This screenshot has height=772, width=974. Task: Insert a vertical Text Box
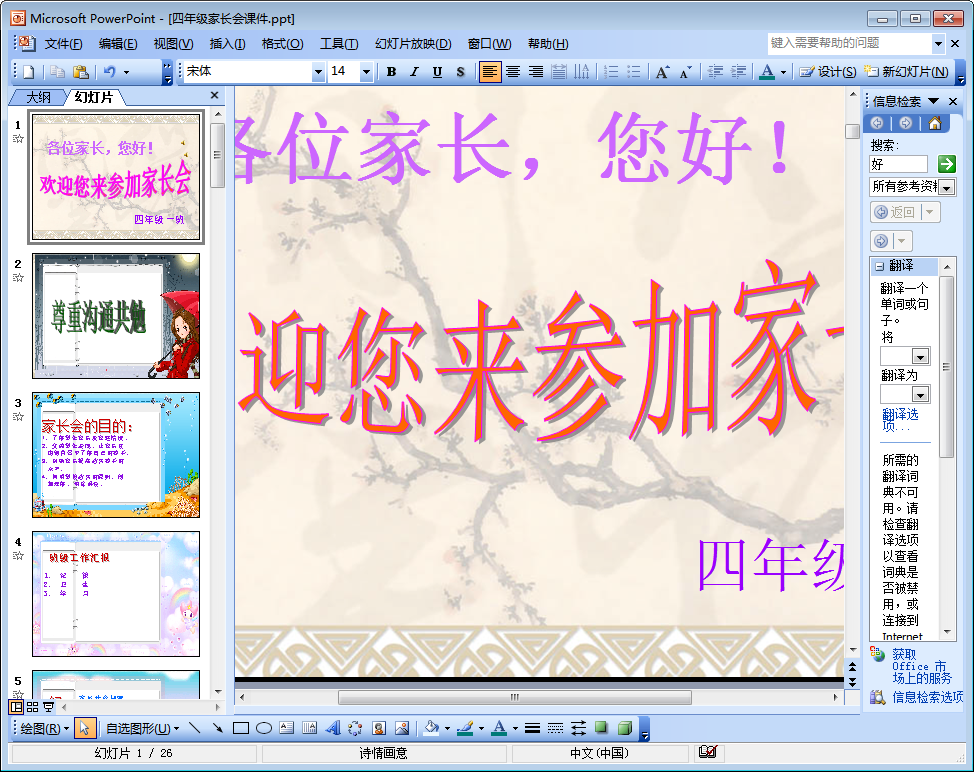309,728
